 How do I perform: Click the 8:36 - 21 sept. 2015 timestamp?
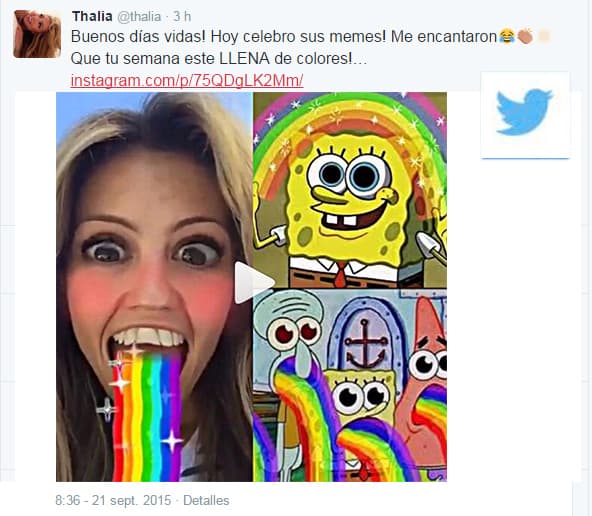tap(113, 500)
